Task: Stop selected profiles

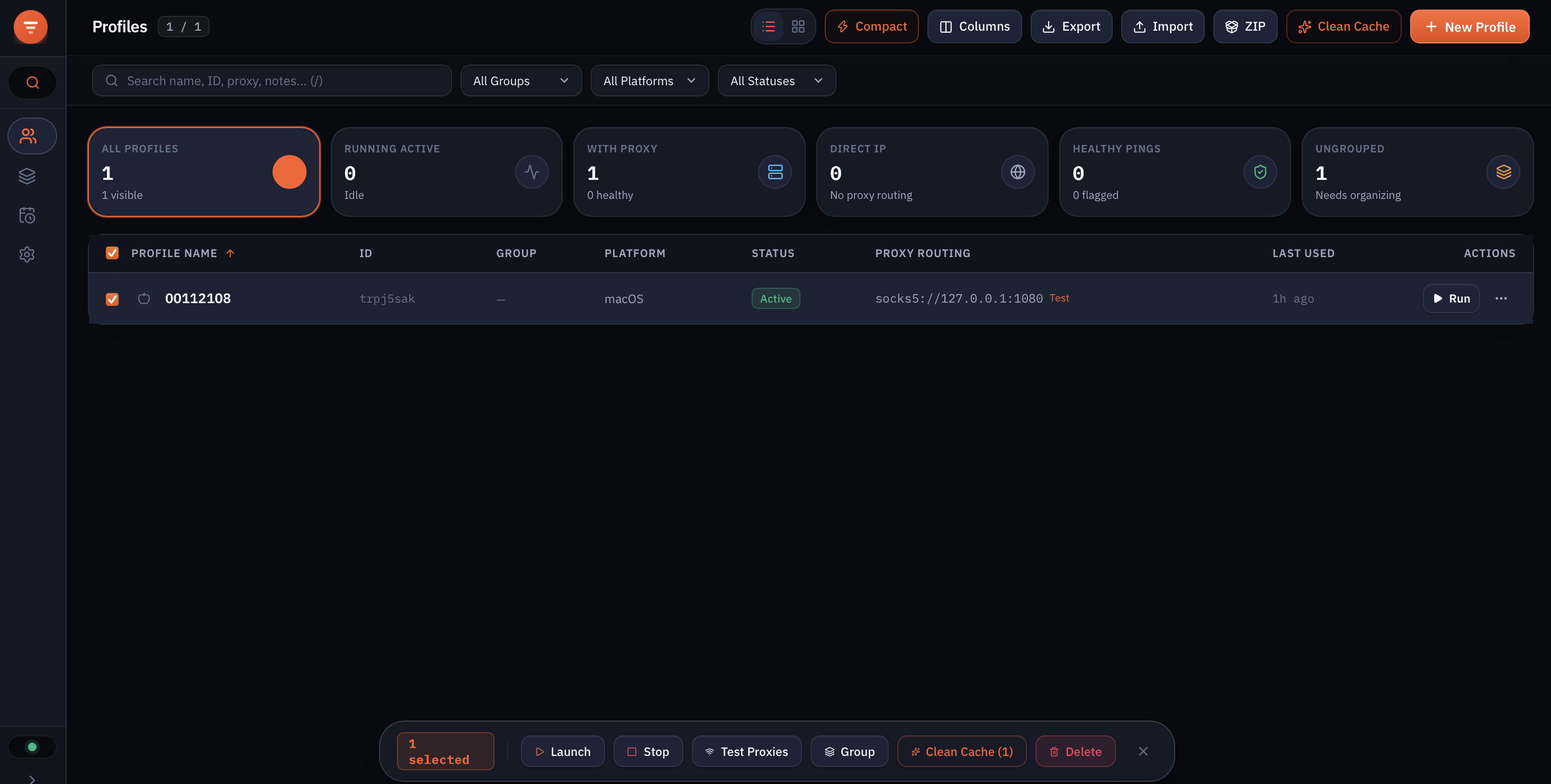Action: pos(648,752)
